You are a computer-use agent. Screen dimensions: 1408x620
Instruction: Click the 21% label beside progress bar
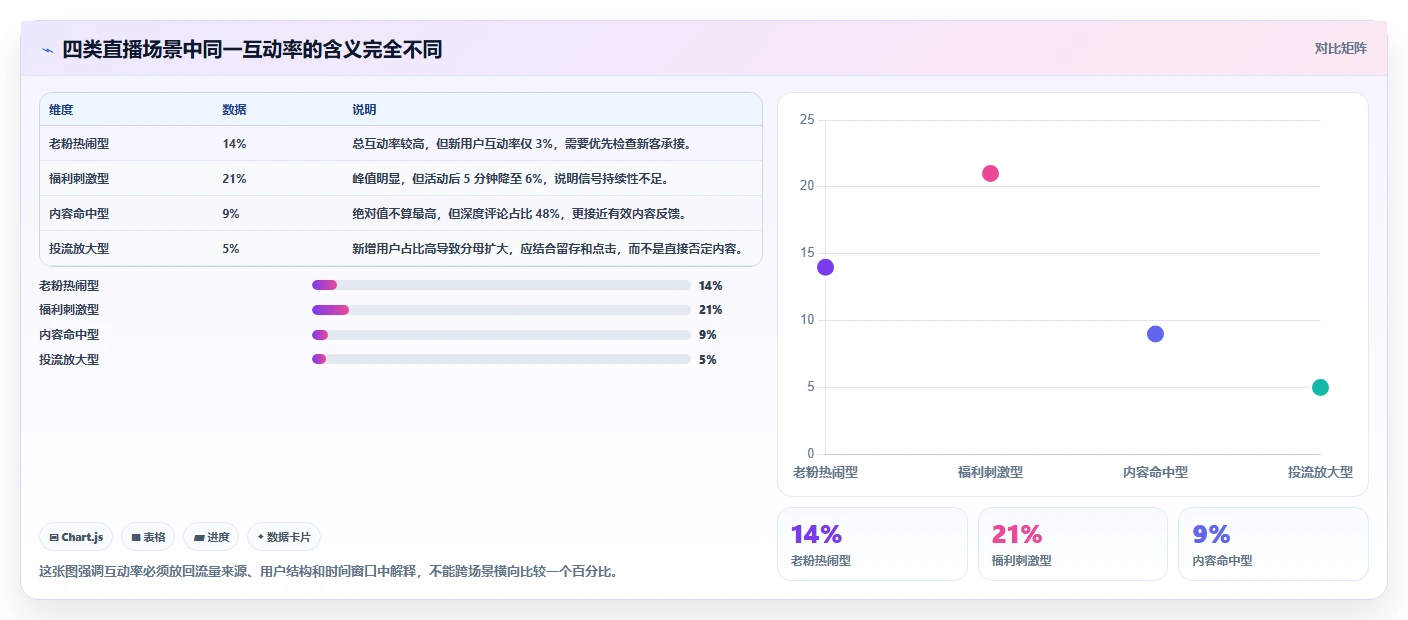710,310
